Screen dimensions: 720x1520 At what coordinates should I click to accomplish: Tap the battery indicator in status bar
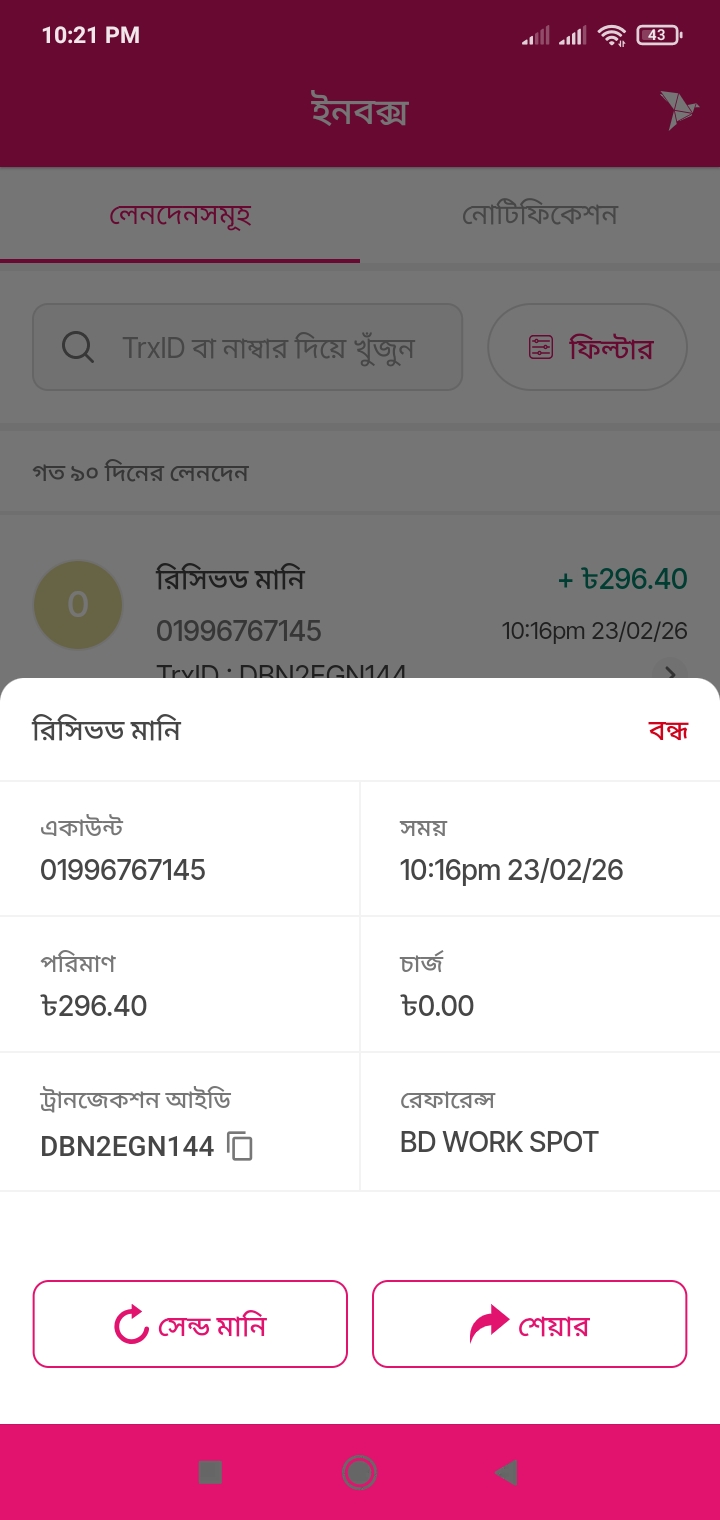click(658, 35)
